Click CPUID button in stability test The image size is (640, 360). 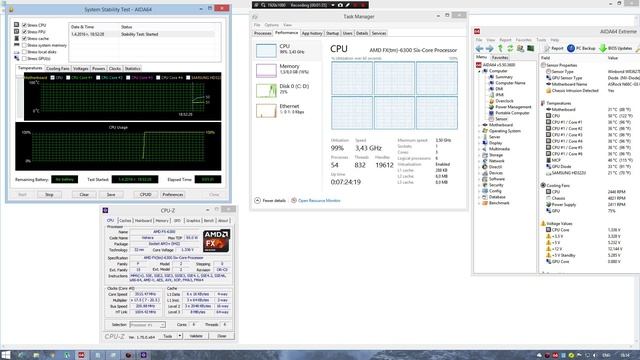pos(145,195)
